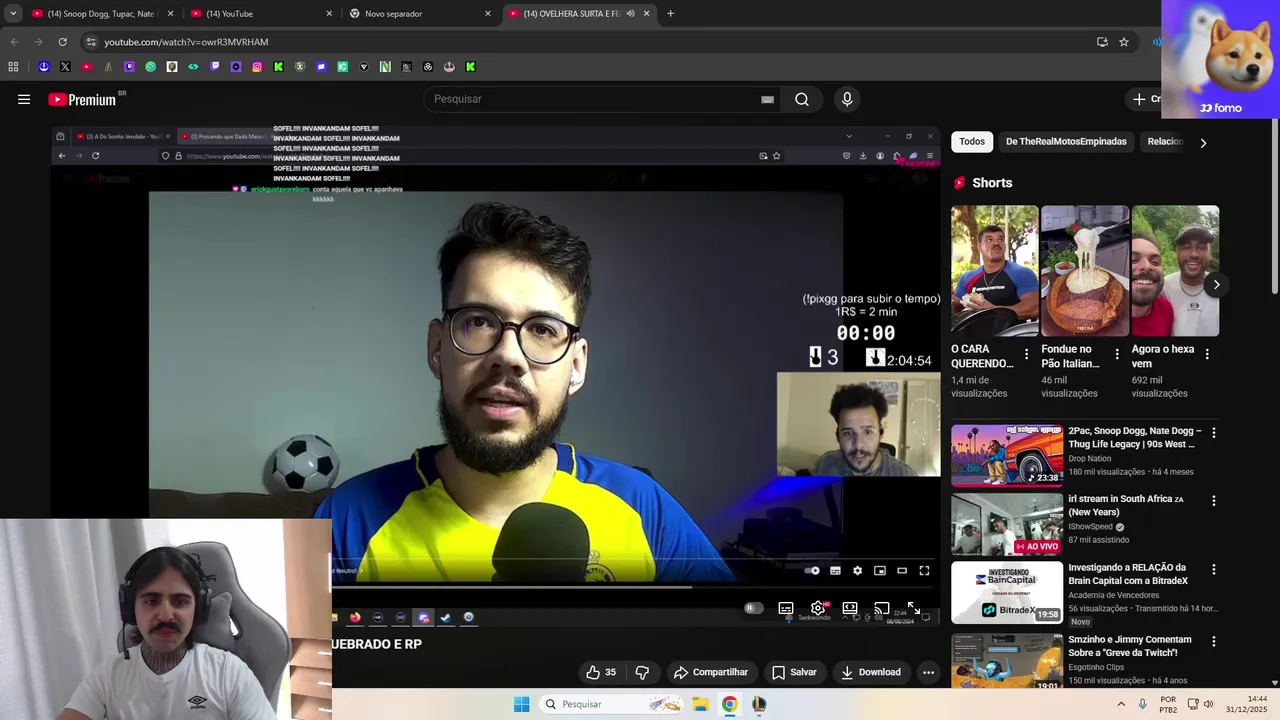This screenshot has height=720, width=1280.
Task: Open Chrome from the taskbar
Action: coord(729,704)
